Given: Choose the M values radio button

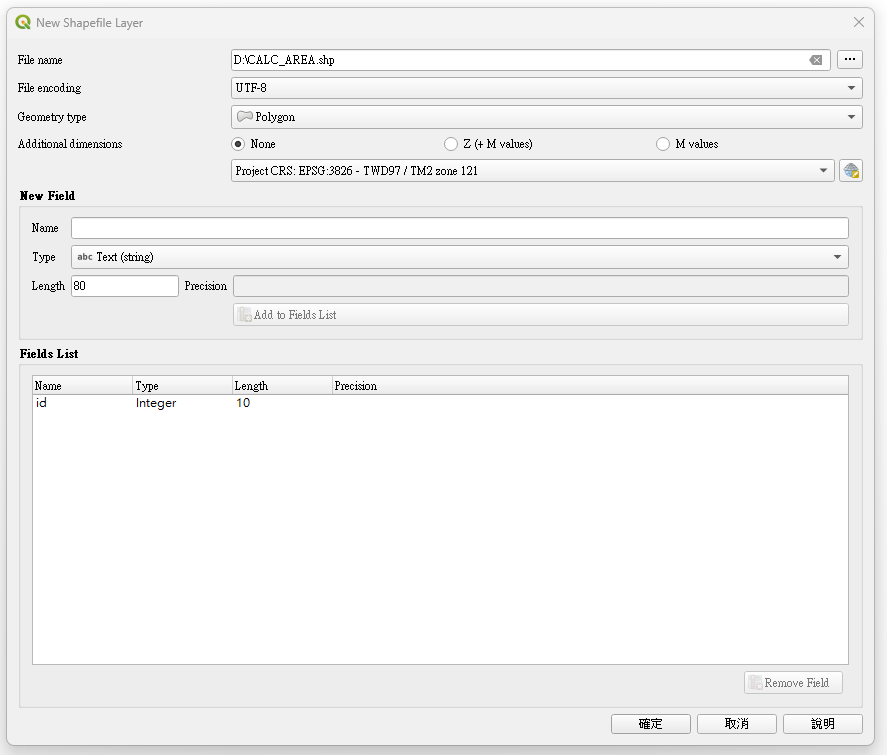Looking at the screenshot, I should 663,144.
